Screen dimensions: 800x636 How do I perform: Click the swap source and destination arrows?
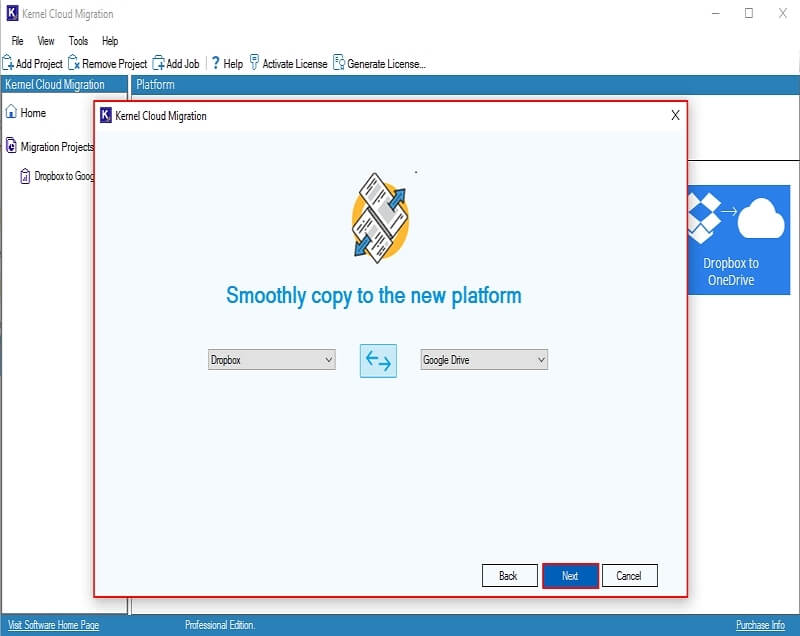pos(378,361)
